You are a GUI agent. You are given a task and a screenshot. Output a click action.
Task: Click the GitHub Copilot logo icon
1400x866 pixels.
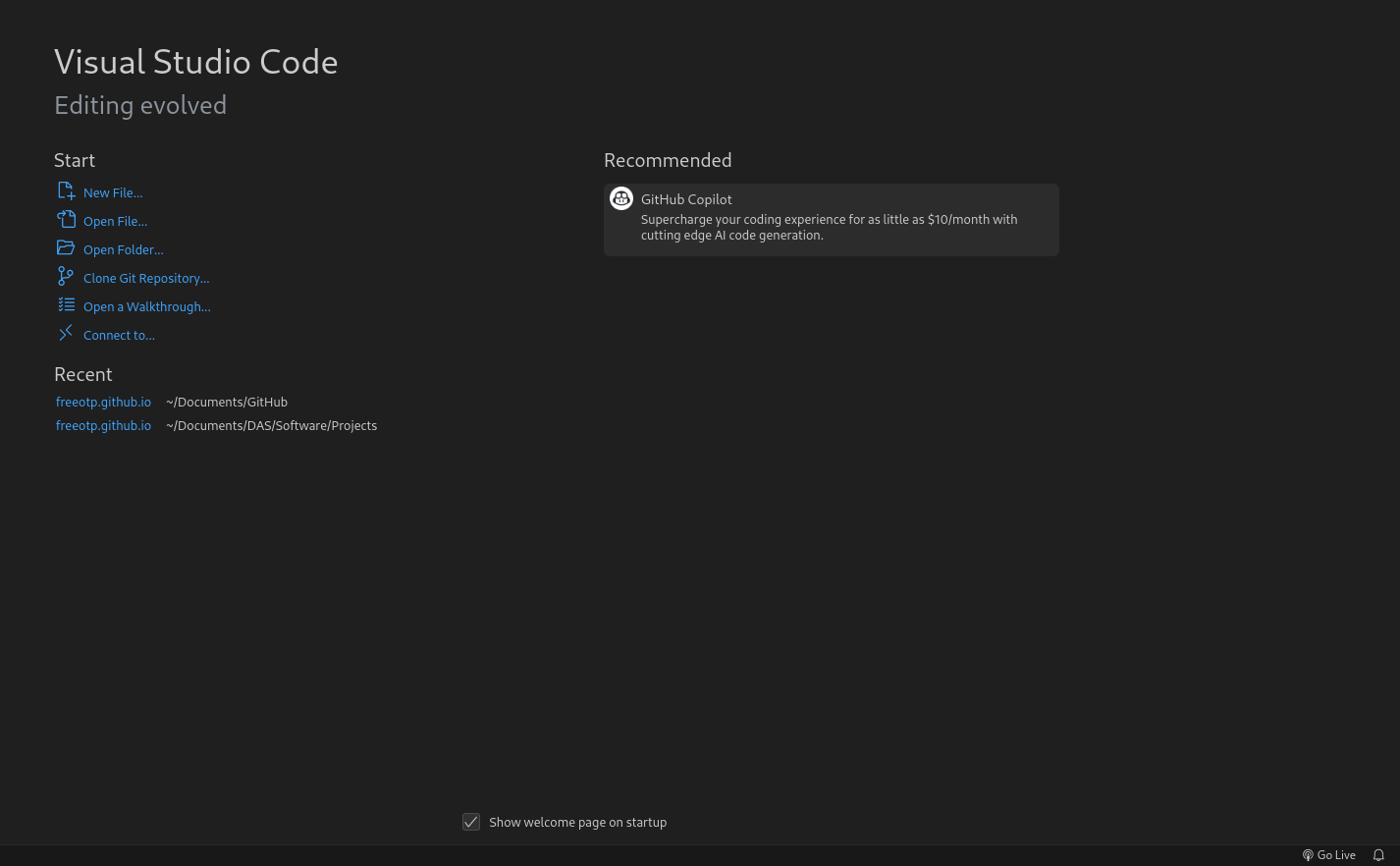621,198
